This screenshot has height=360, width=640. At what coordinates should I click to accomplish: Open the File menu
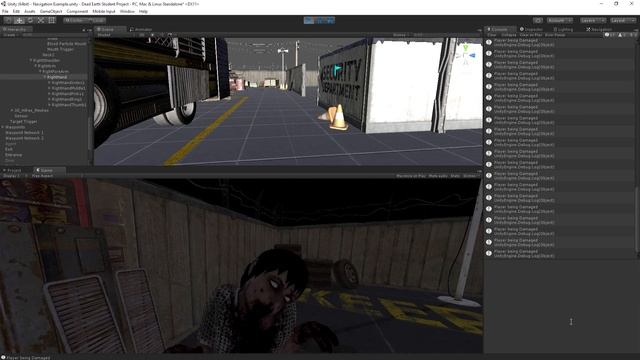point(5,11)
